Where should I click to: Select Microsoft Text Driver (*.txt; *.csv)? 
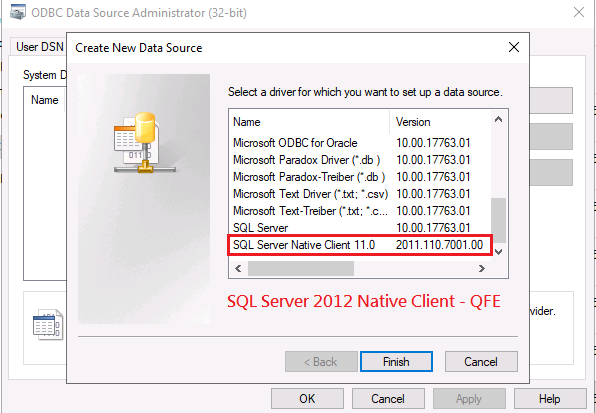(x=360, y=194)
